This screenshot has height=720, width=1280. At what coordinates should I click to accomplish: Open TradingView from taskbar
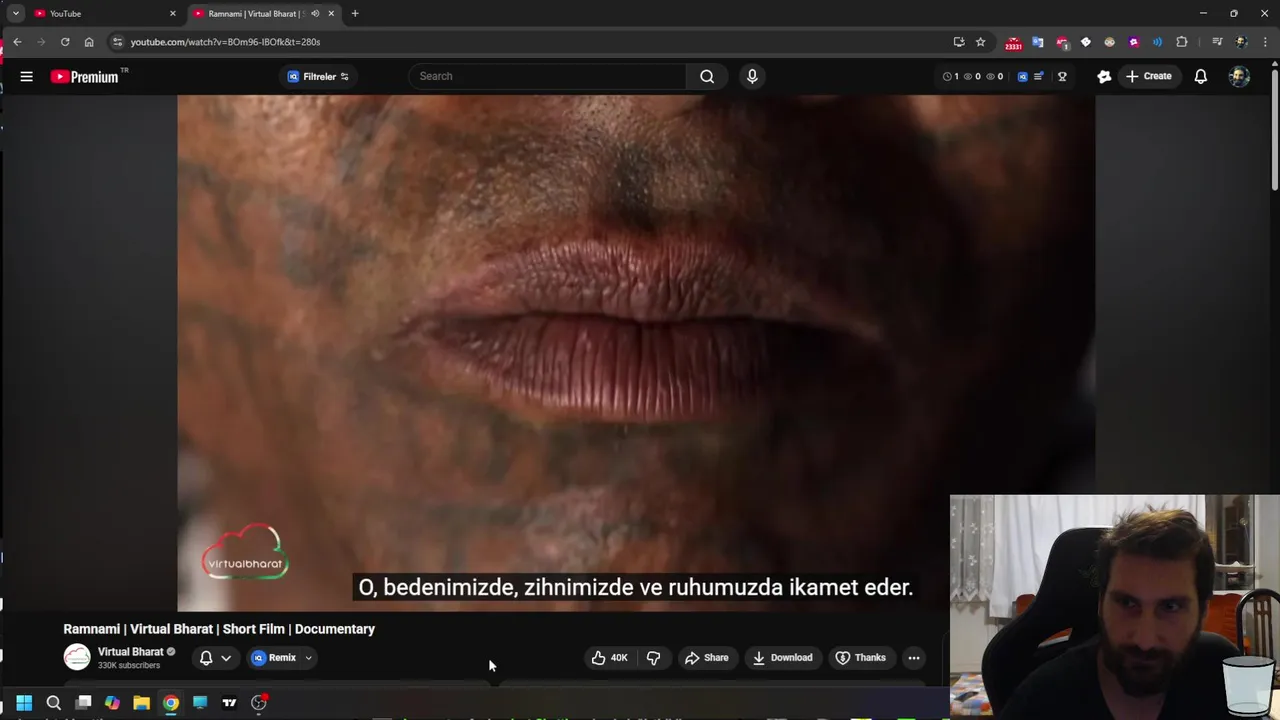[229, 703]
